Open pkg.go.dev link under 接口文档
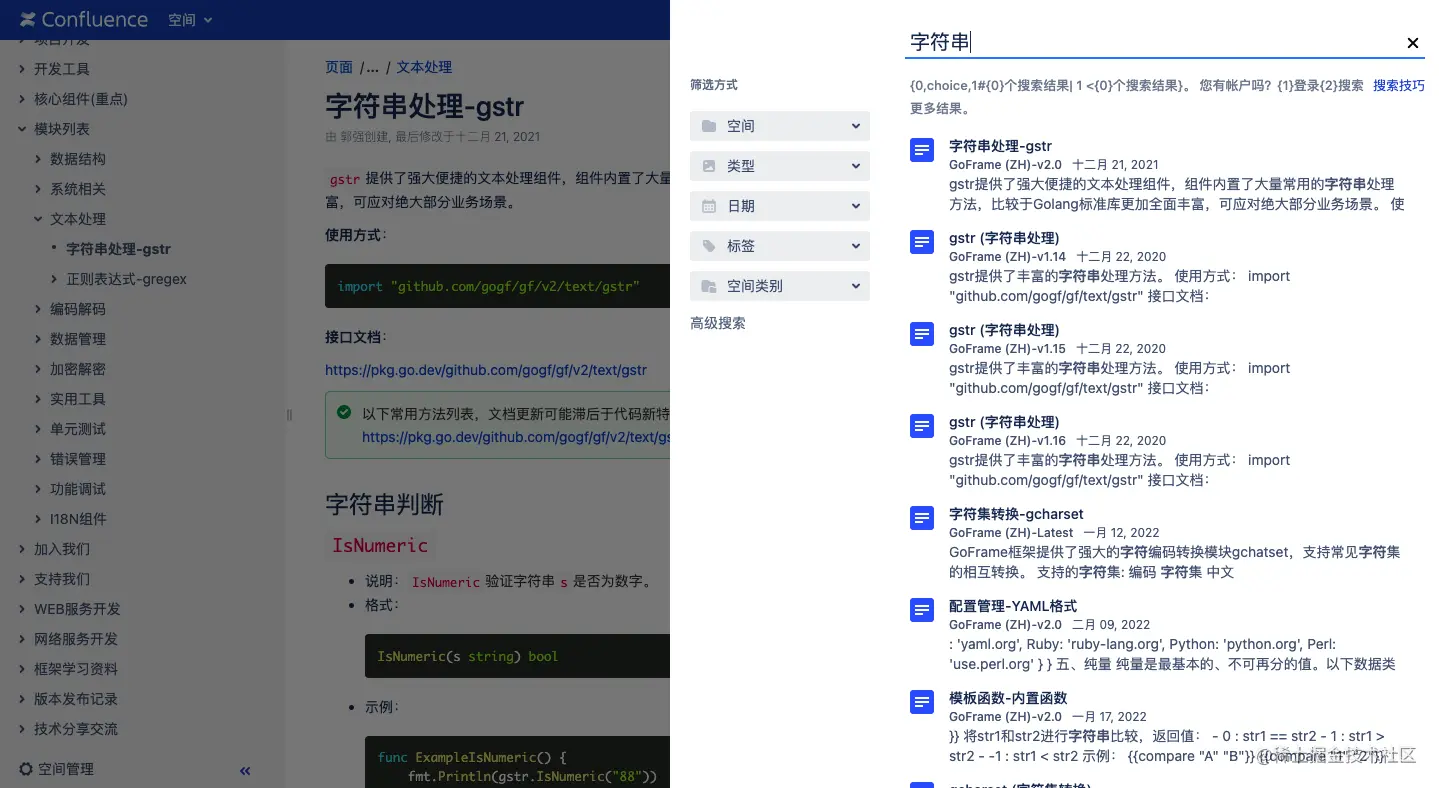The height and width of the screenshot is (788, 1439). pyautogui.click(x=486, y=370)
